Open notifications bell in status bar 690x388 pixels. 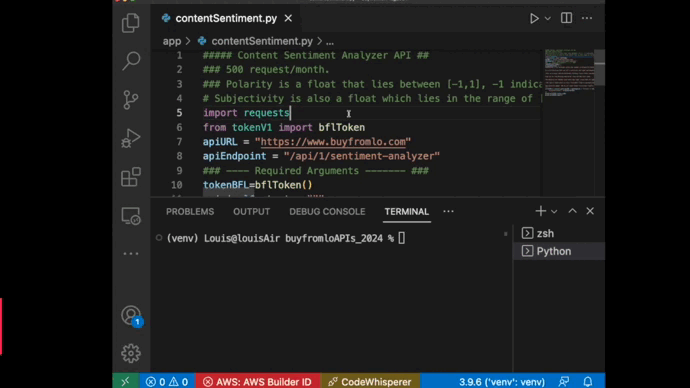click(588, 381)
